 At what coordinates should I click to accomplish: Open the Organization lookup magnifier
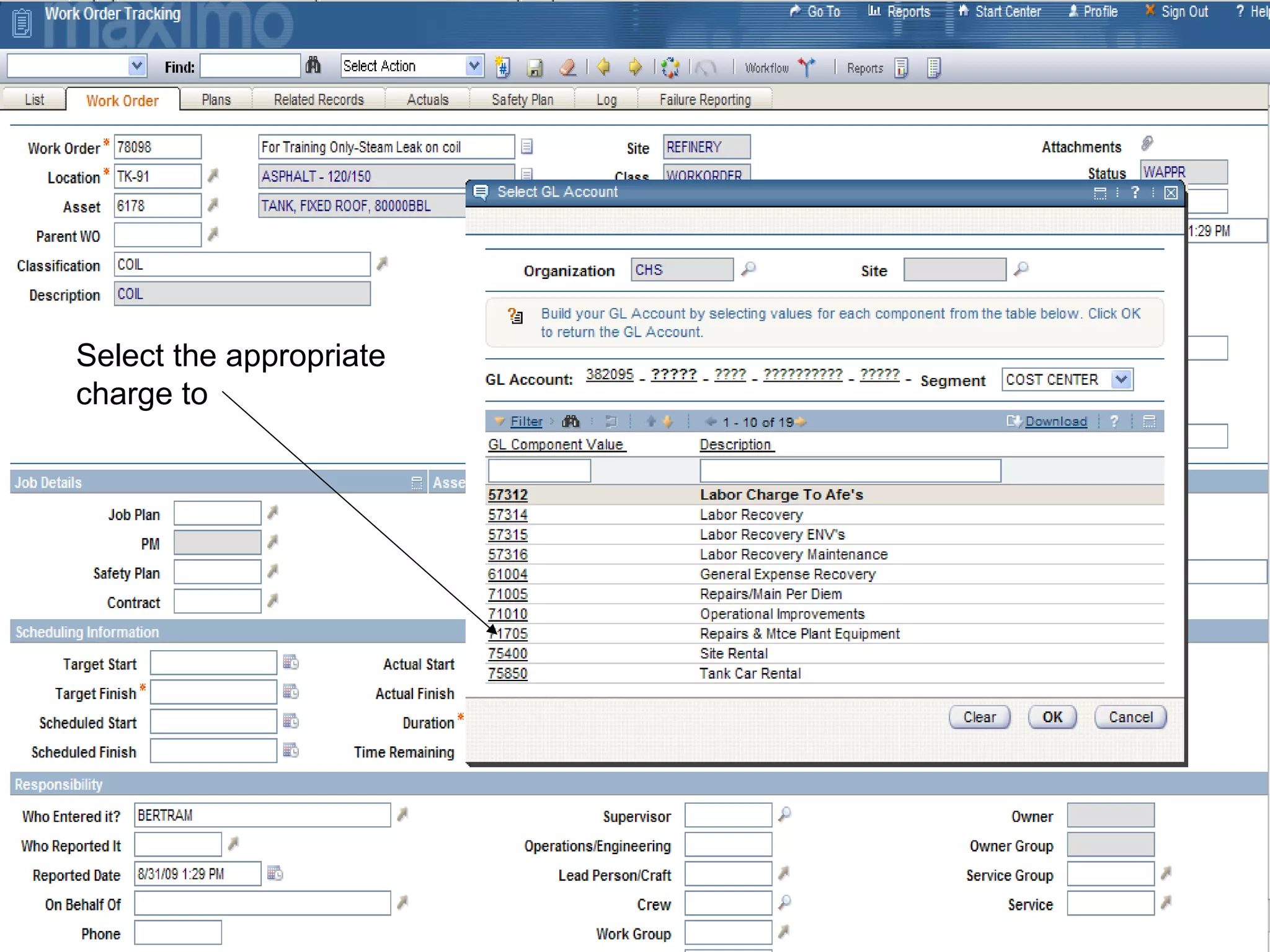[x=749, y=269]
